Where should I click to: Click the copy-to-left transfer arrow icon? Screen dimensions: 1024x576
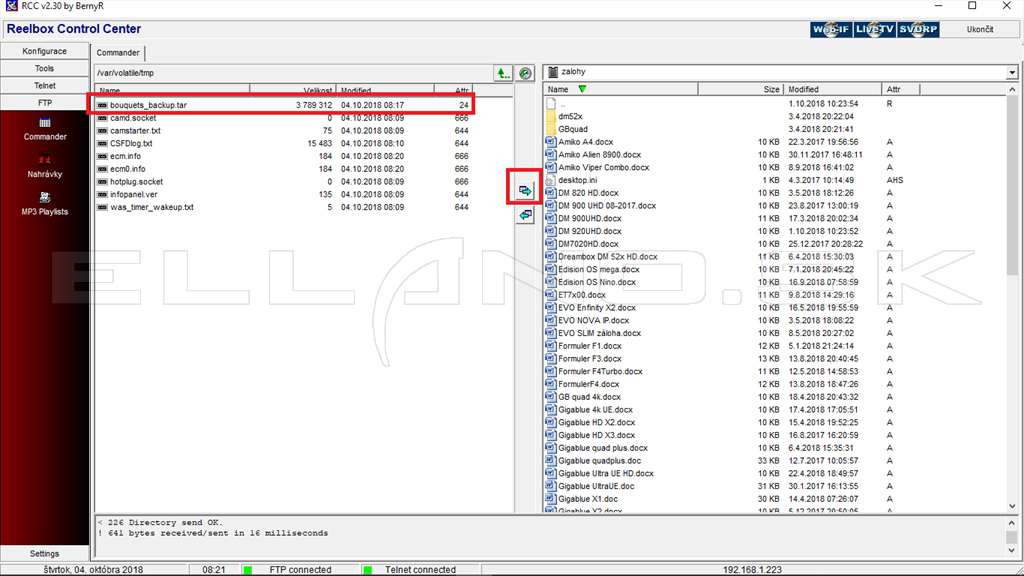(x=525, y=215)
